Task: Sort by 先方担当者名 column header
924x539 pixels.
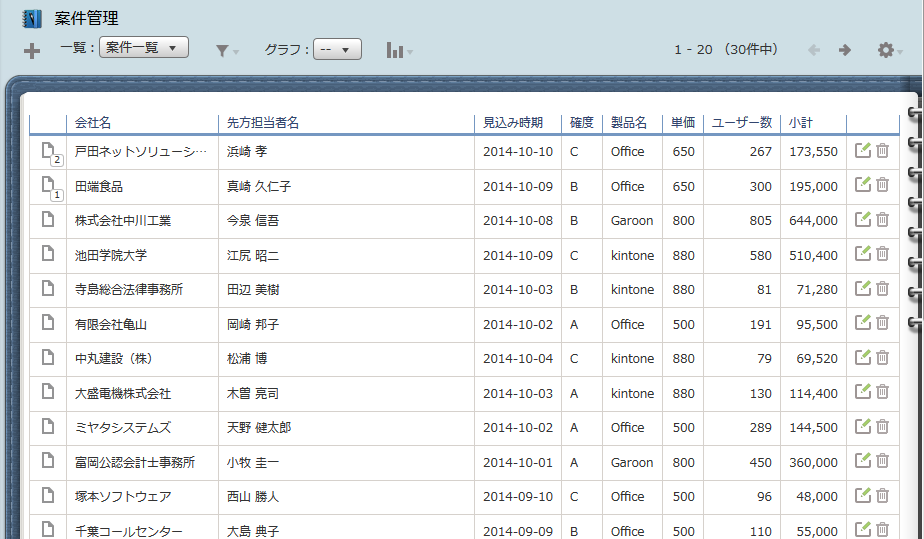Action: tap(263, 123)
